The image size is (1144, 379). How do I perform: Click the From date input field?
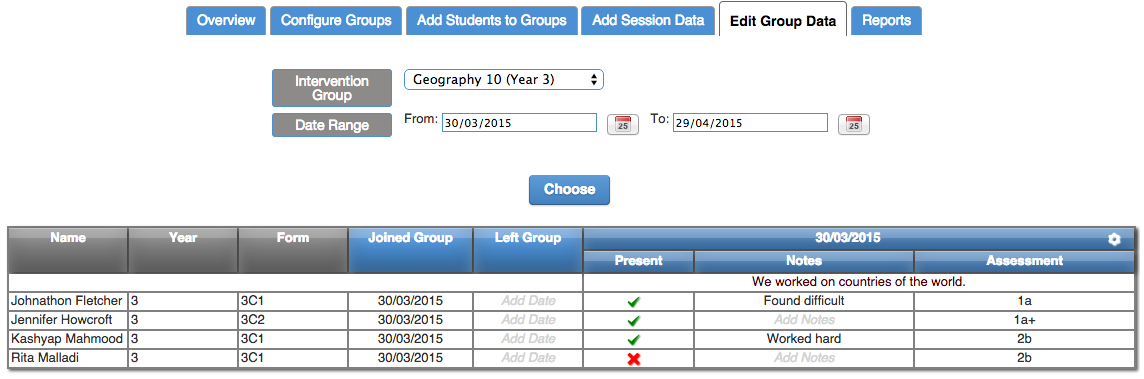coord(519,123)
